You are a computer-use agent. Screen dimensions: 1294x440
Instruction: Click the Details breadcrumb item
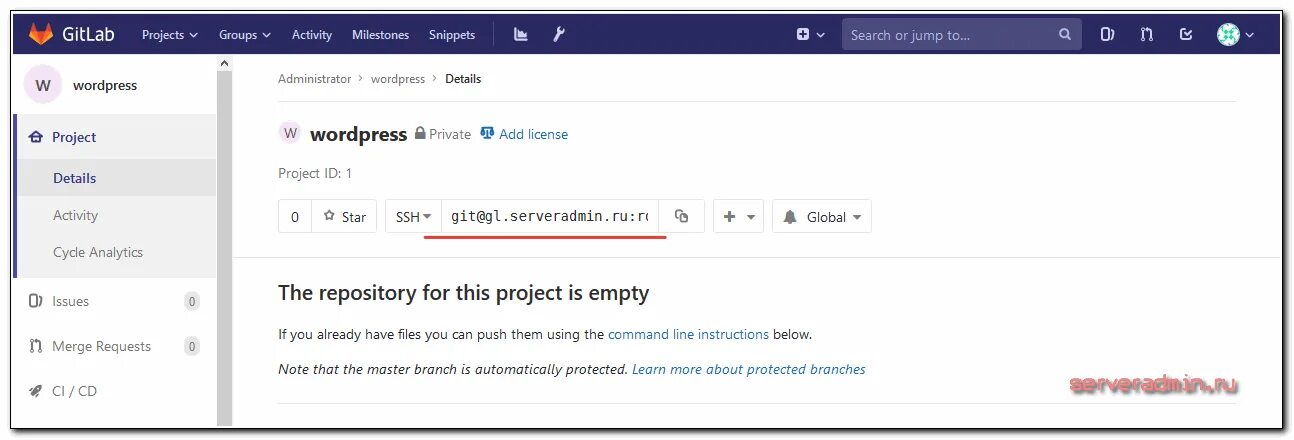[463, 78]
